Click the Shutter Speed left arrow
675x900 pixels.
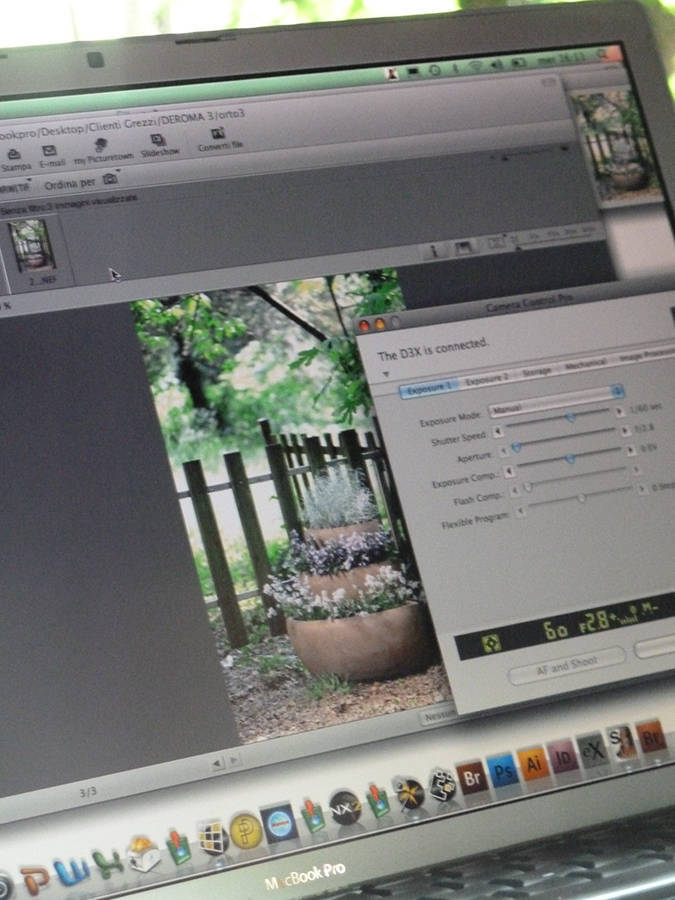(497, 430)
